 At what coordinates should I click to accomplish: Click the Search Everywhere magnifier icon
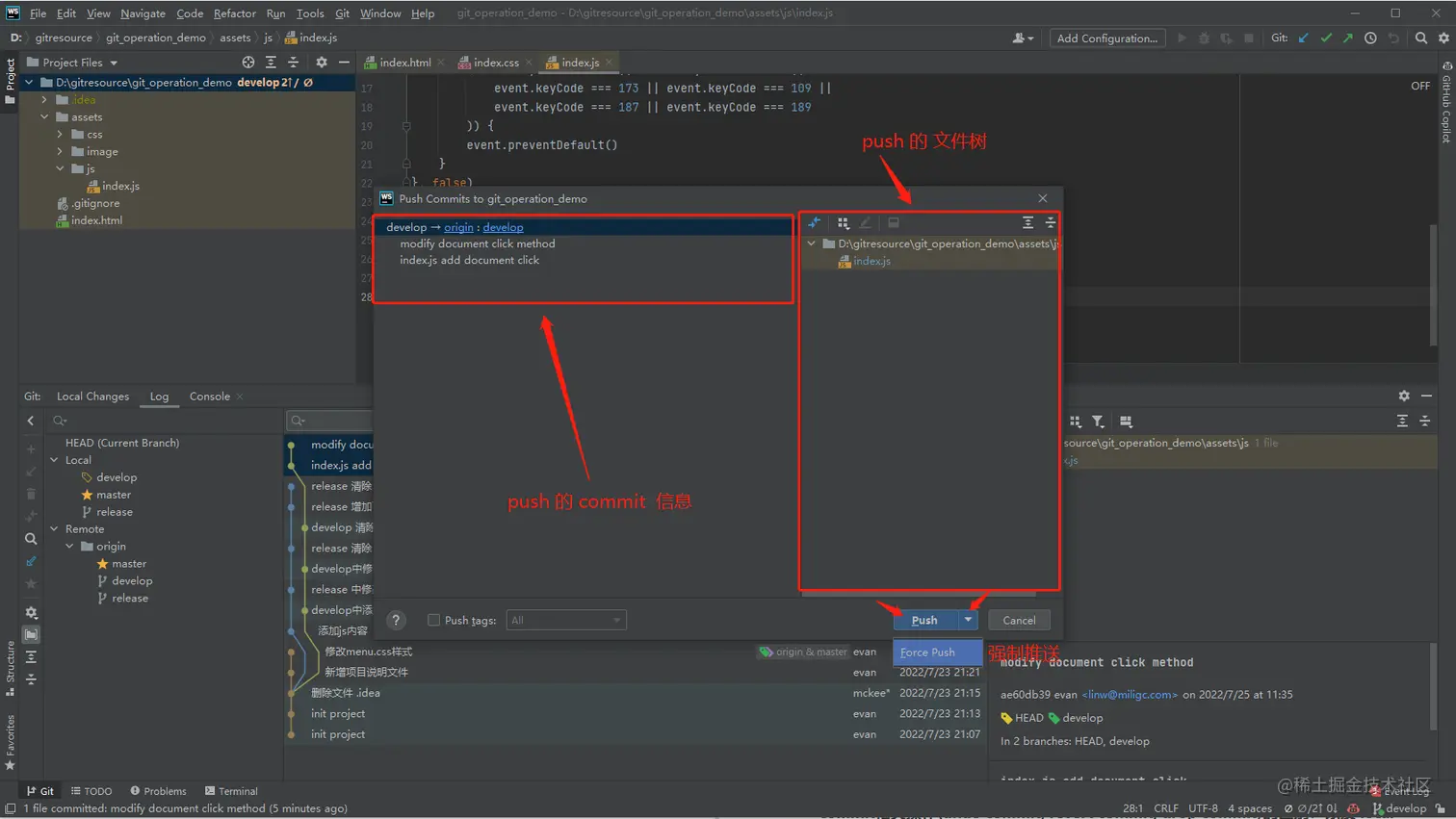coord(1421,38)
